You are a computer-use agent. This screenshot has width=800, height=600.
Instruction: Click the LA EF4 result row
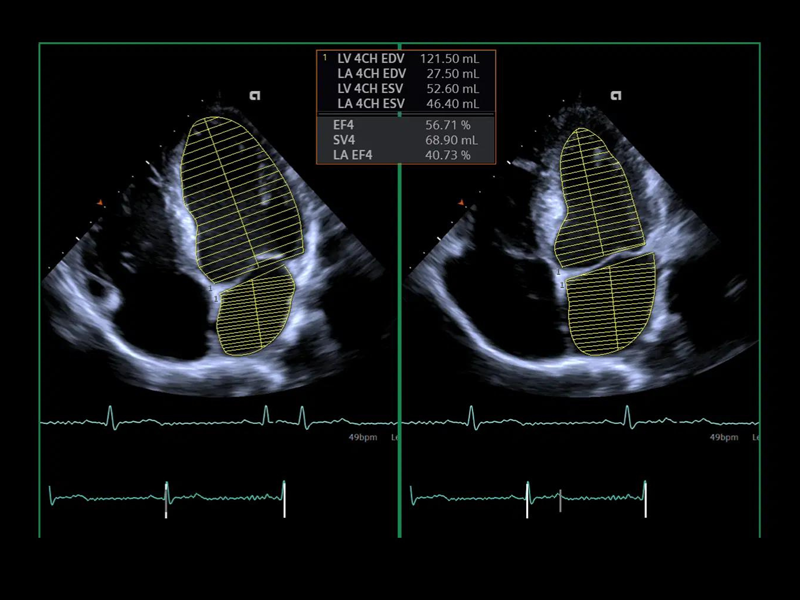[x=407, y=155]
